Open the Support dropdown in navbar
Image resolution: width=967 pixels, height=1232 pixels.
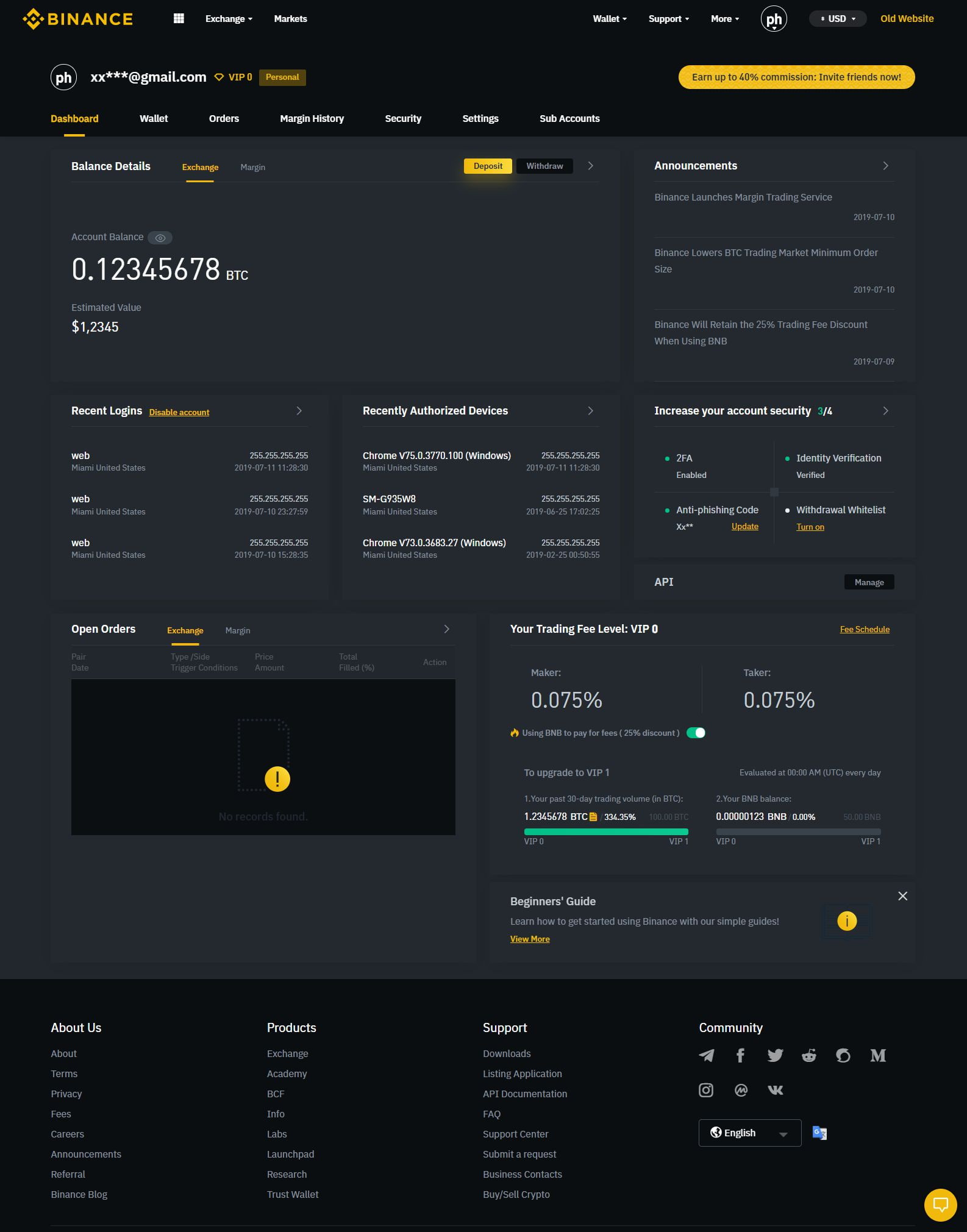pyautogui.click(x=669, y=19)
